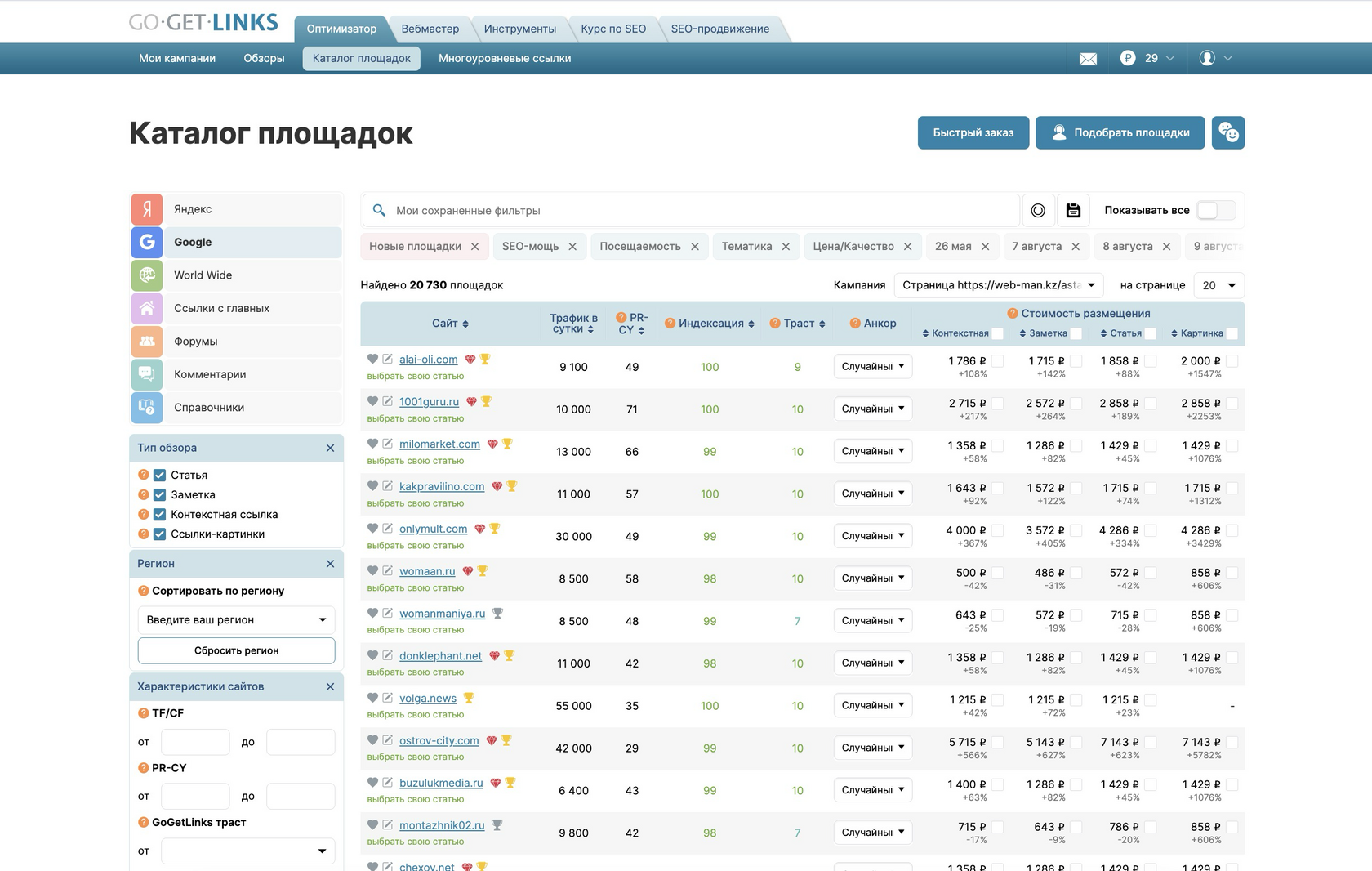Open the messages envelope icon

pos(1088,59)
